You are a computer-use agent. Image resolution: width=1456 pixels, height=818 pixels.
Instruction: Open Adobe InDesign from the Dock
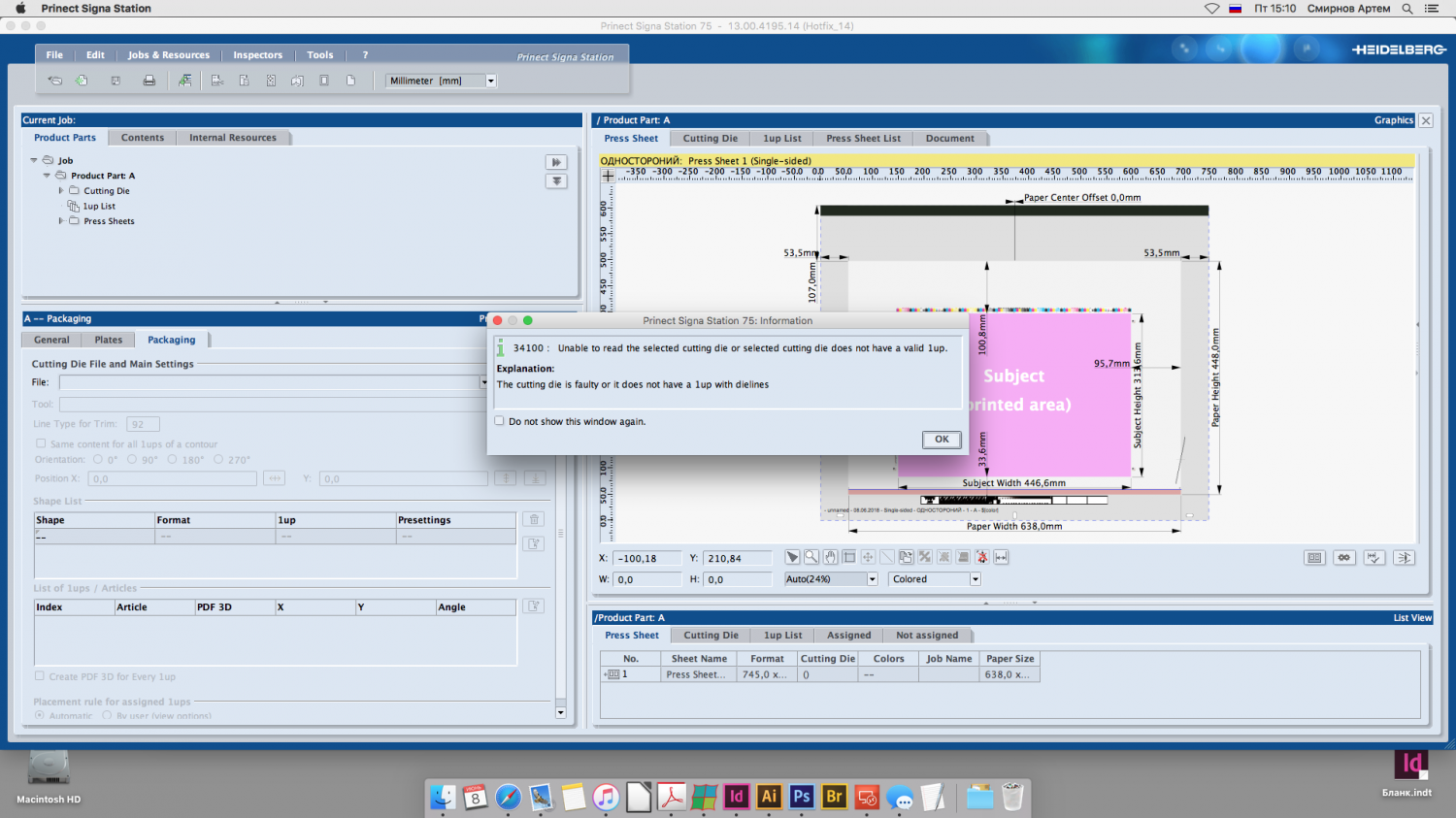[737, 797]
